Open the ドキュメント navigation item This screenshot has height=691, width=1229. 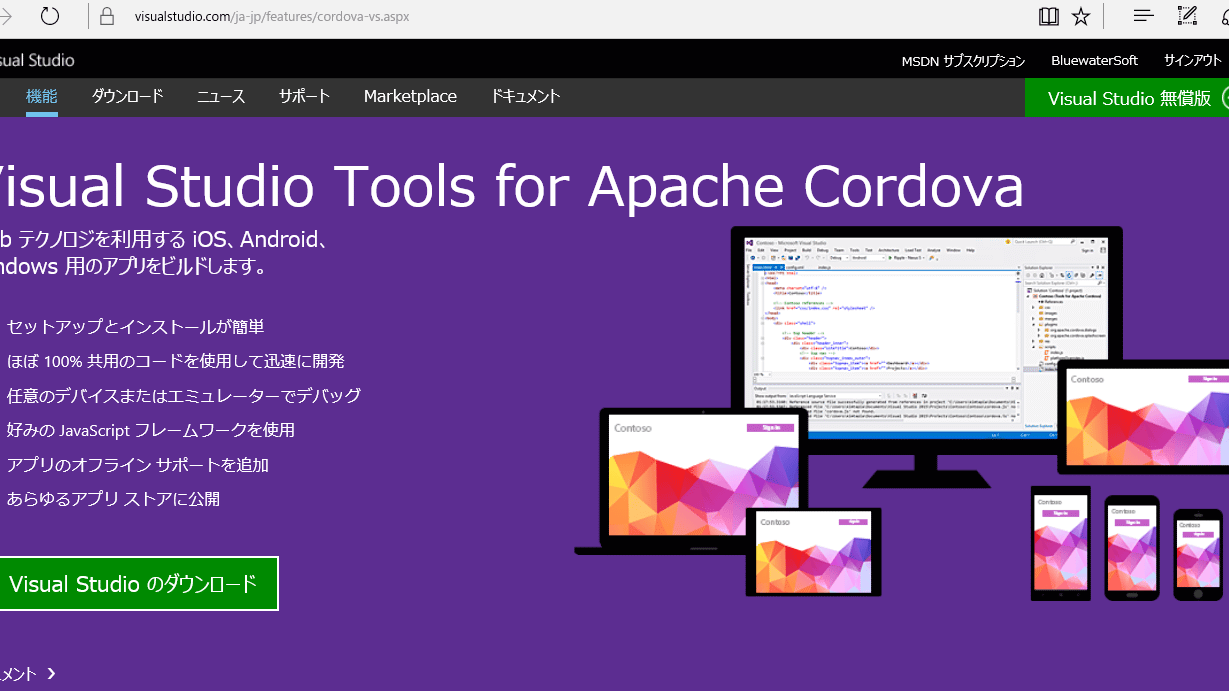point(525,97)
